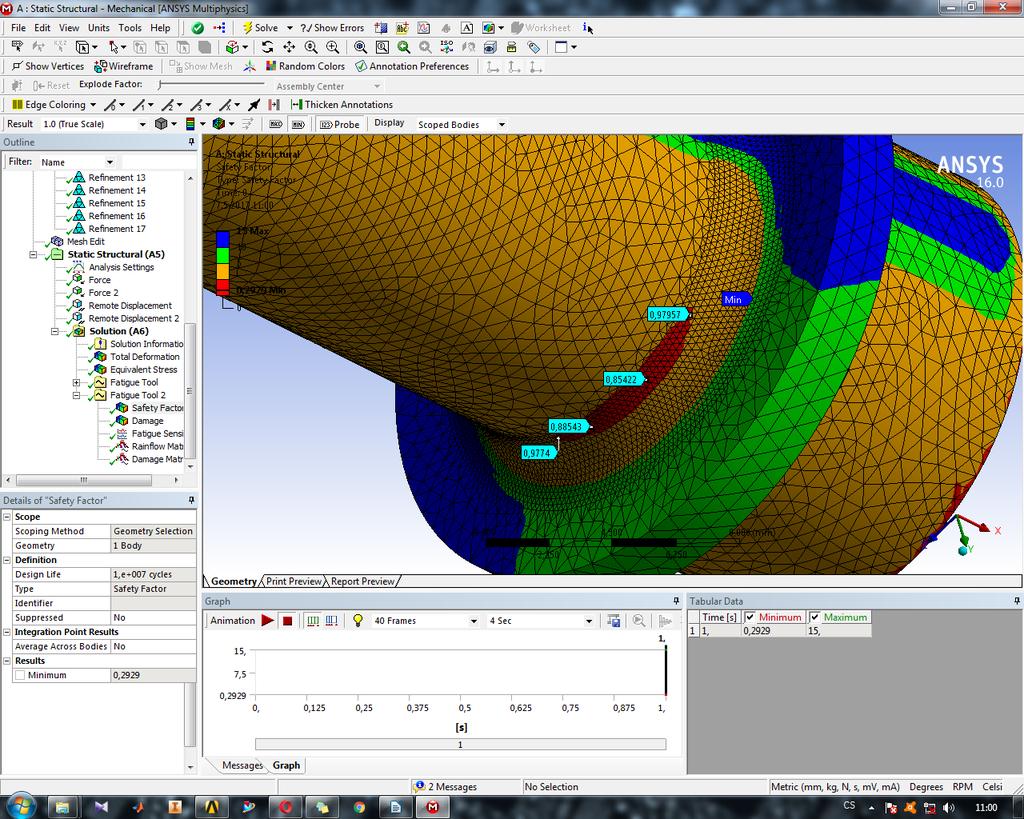Collapse Solution (A6) node
The height and width of the screenshot is (819, 1024).
click(x=55, y=331)
